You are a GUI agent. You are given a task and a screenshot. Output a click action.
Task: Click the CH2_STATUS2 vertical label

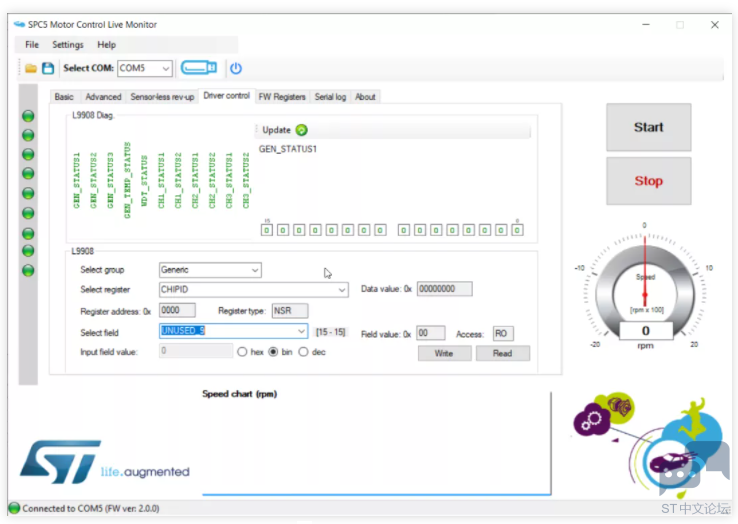[212, 180]
